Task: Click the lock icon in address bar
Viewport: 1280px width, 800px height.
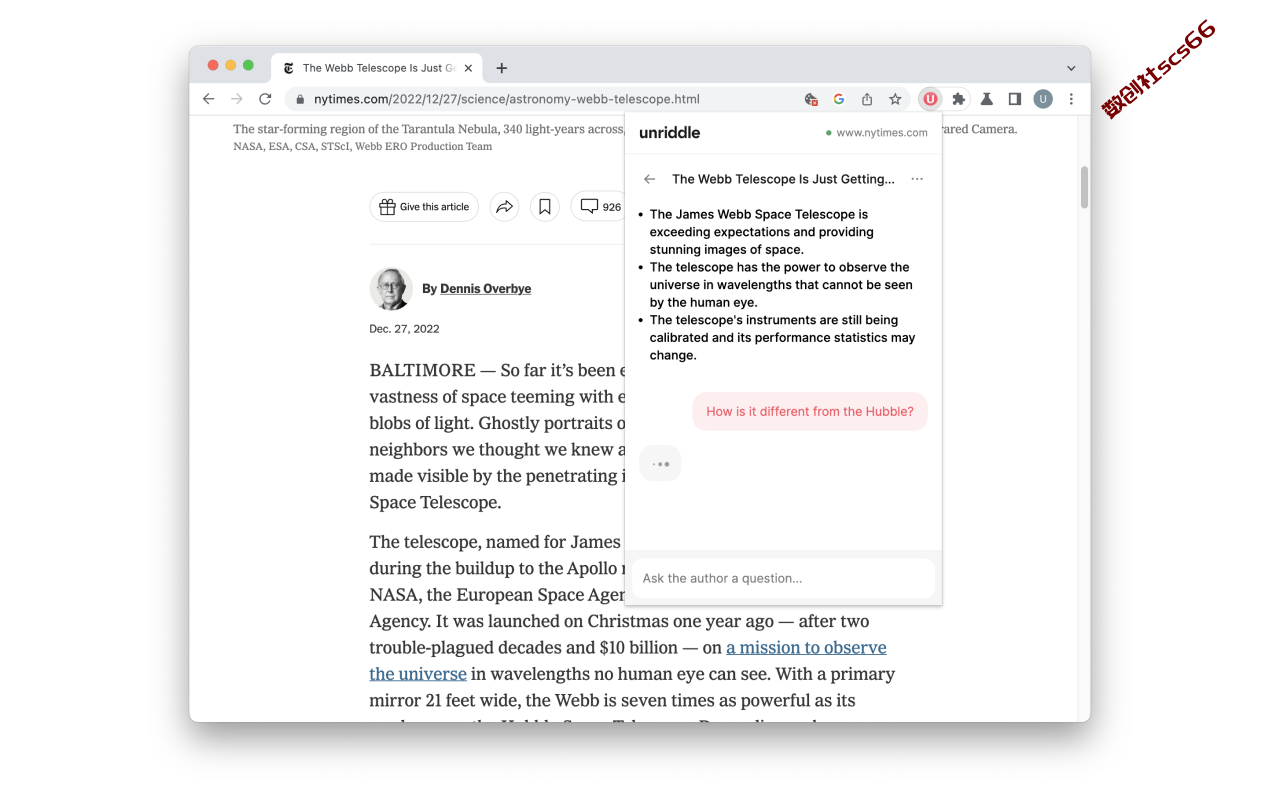Action: click(300, 99)
